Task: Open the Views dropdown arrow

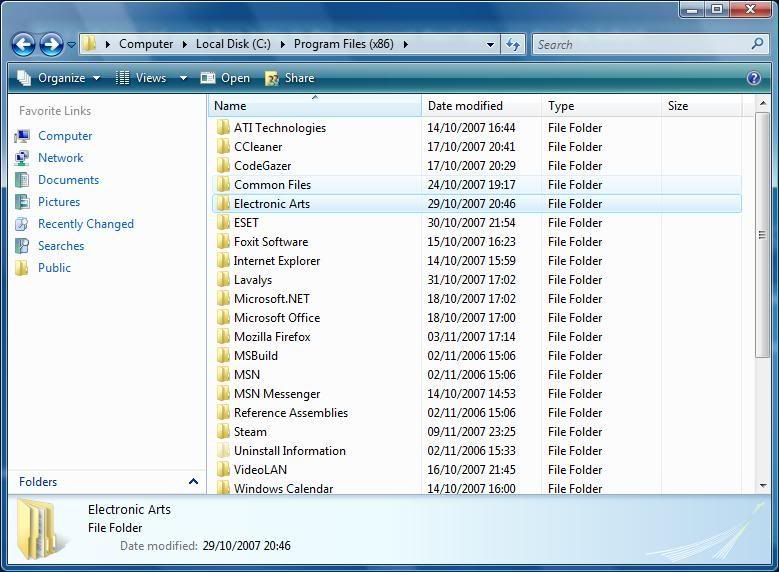Action: click(x=183, y=78)
